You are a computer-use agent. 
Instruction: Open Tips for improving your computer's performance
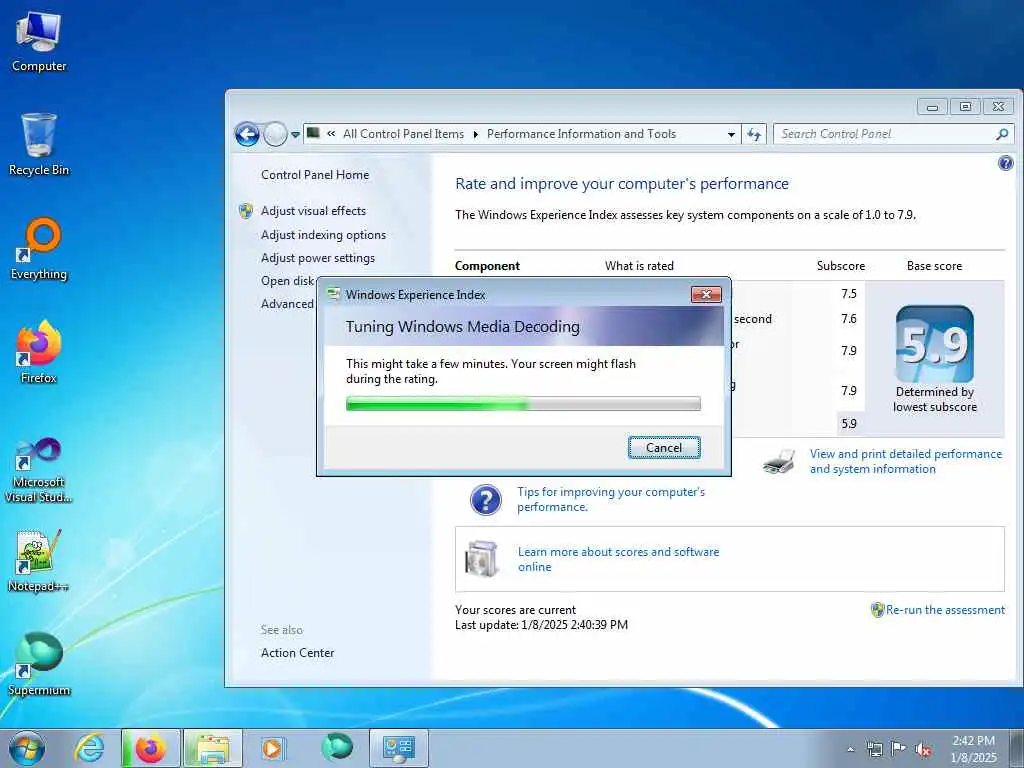(x=611, y=500)
